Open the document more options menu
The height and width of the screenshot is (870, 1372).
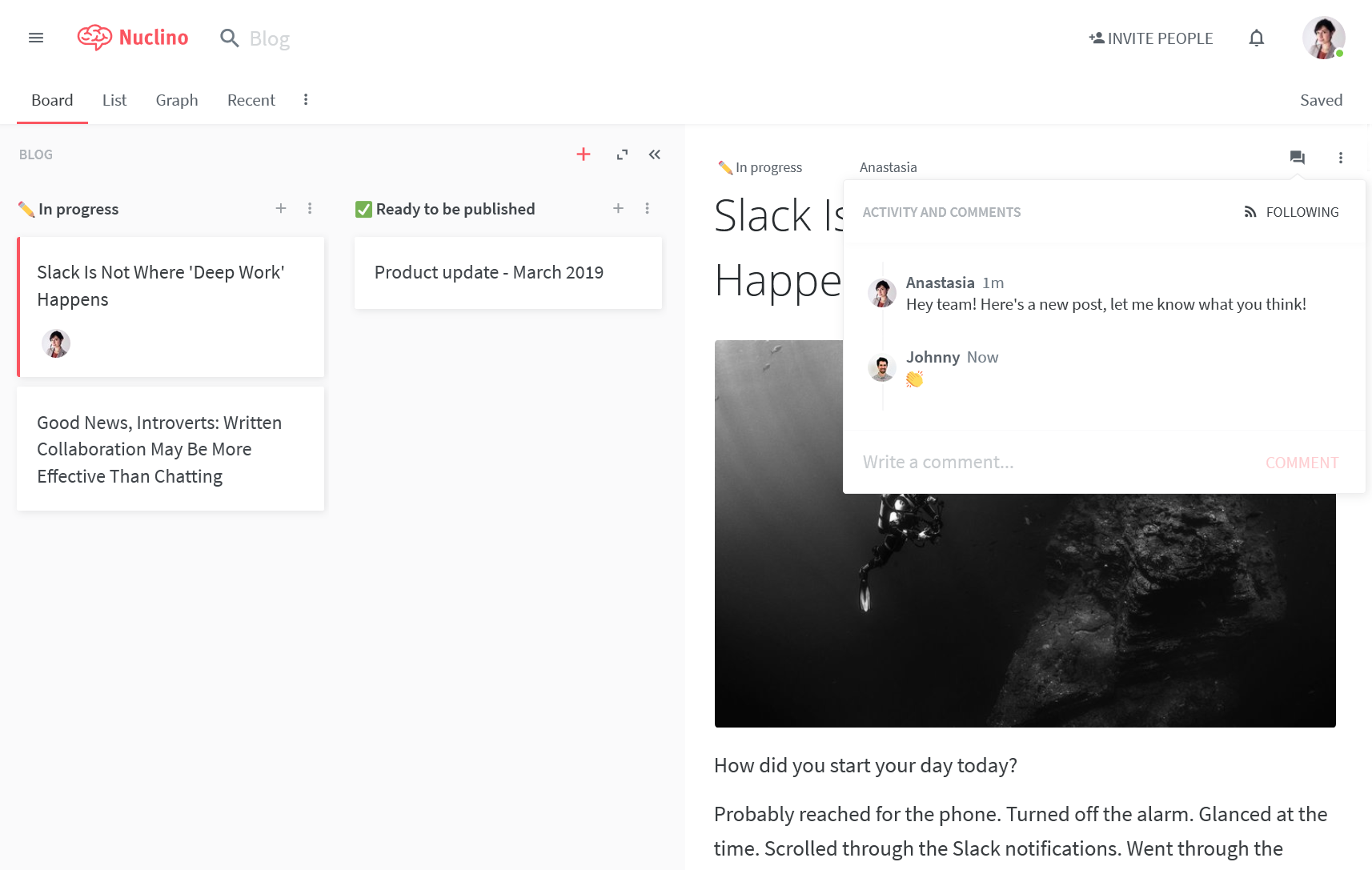(1341, 158)
